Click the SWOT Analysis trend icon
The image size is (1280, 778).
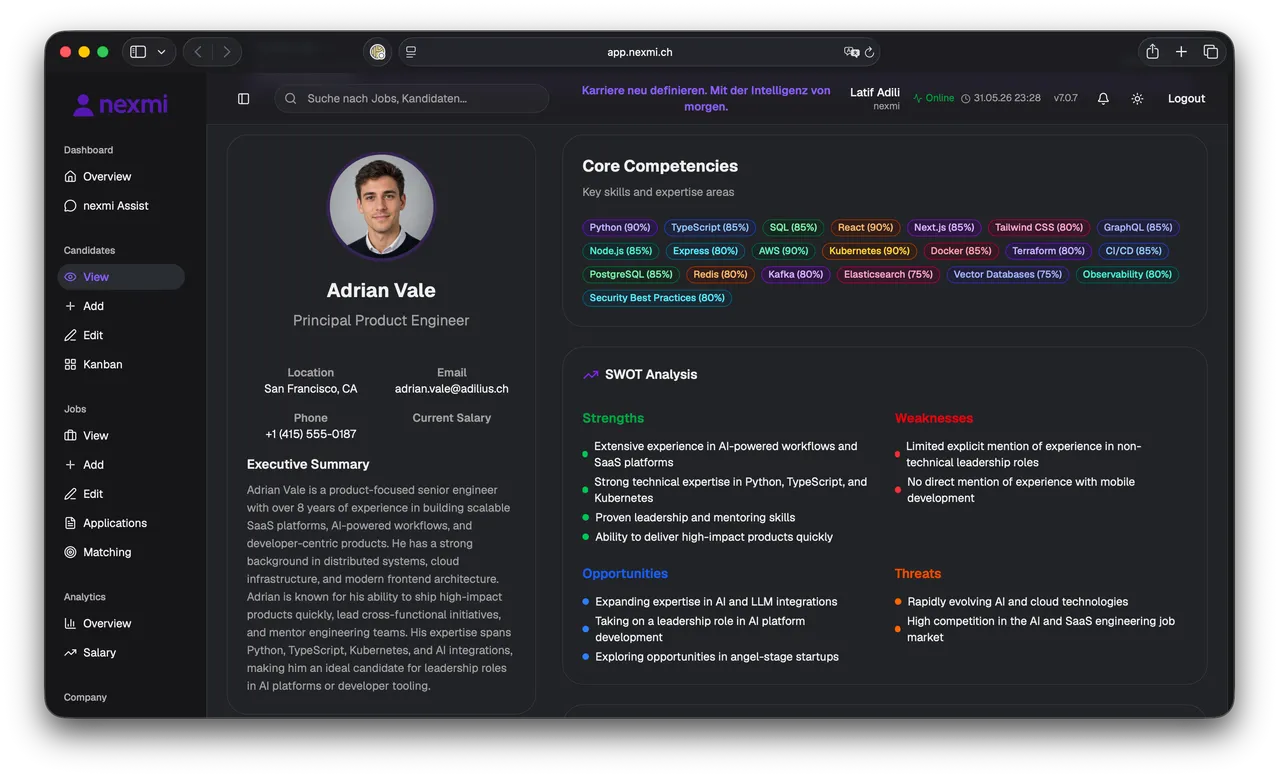pos(591,375)
